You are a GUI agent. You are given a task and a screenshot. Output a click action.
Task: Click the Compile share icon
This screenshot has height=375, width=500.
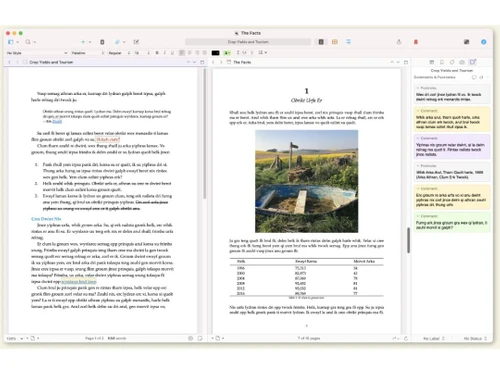click(399, 42)
